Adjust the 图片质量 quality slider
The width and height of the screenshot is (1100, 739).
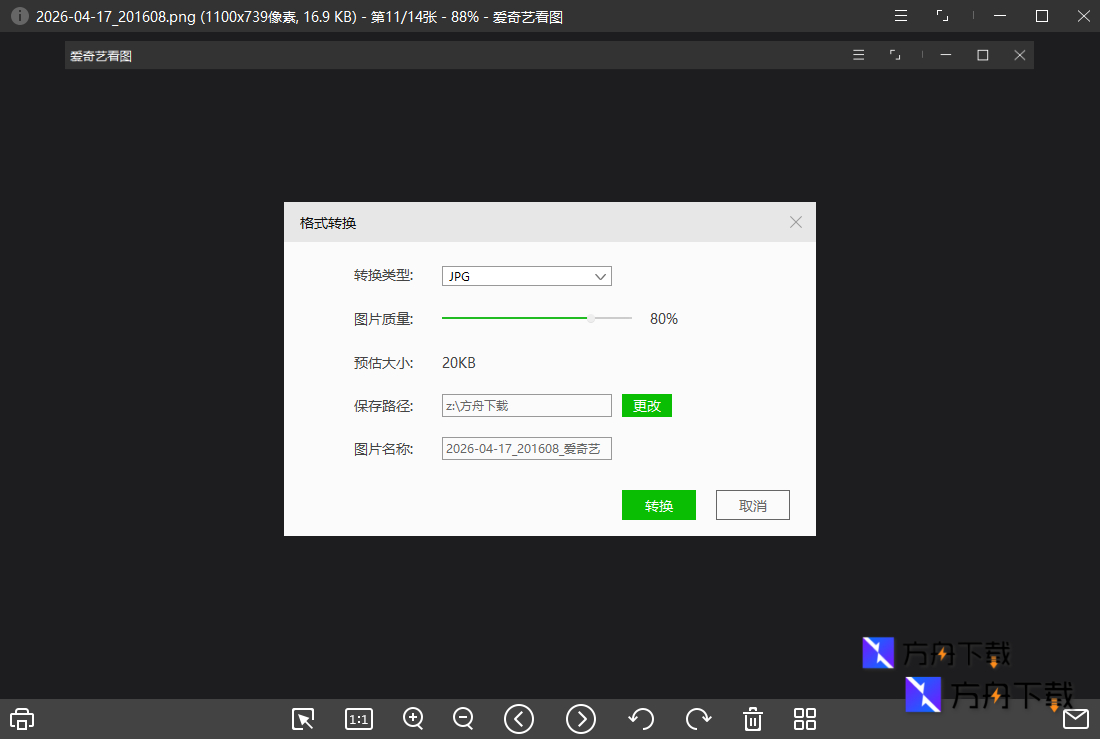point(590,317)
